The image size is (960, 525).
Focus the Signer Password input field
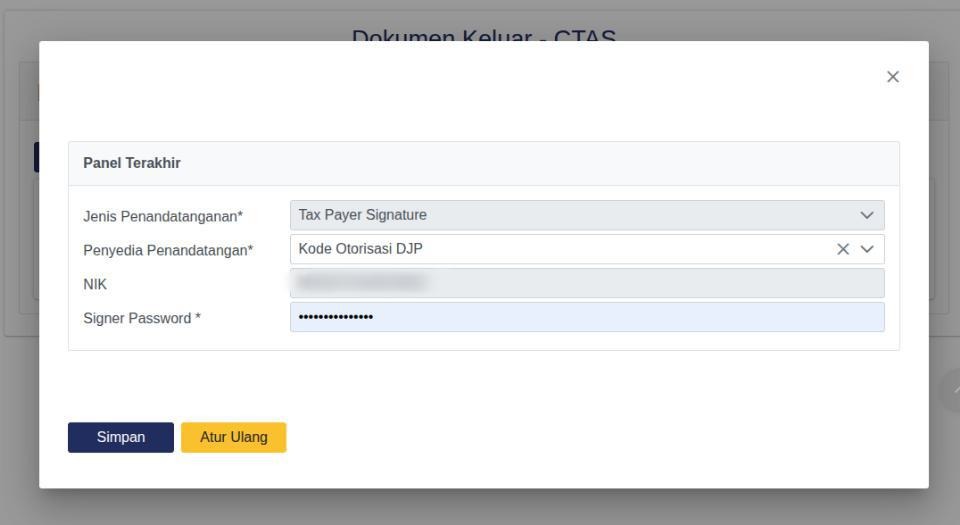(x=587, y=317)
